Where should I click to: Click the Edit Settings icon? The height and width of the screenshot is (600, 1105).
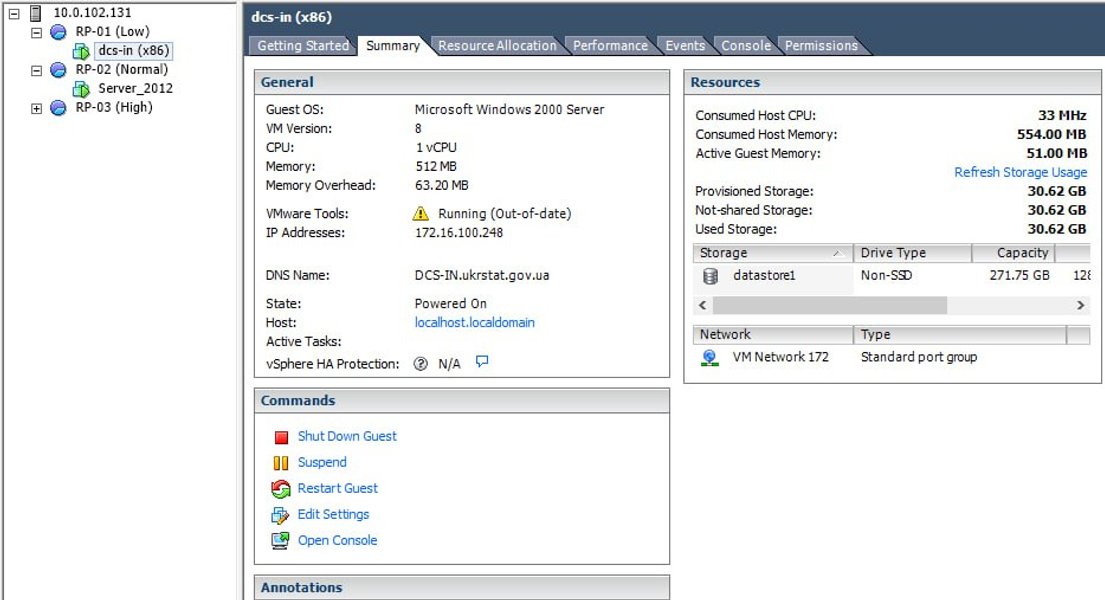coord(280,515)
